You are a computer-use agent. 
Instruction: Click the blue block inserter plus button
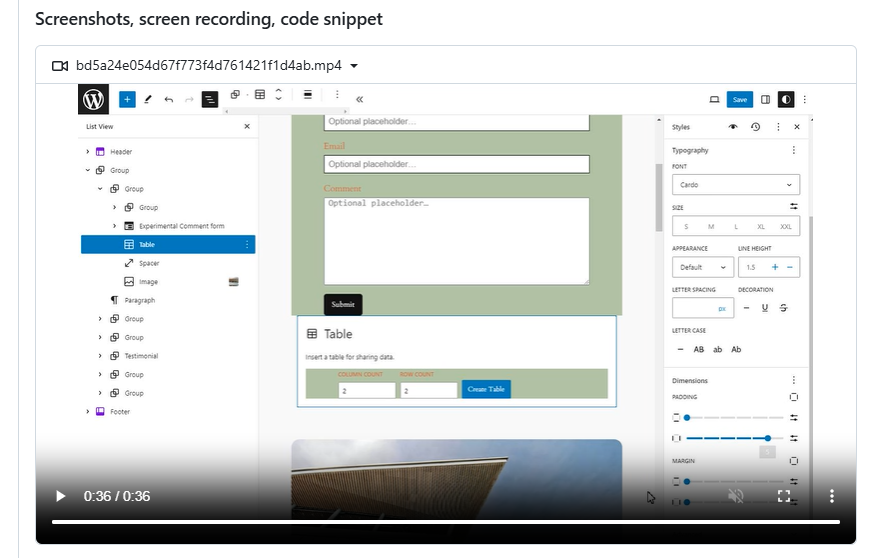tap(127, 99)
